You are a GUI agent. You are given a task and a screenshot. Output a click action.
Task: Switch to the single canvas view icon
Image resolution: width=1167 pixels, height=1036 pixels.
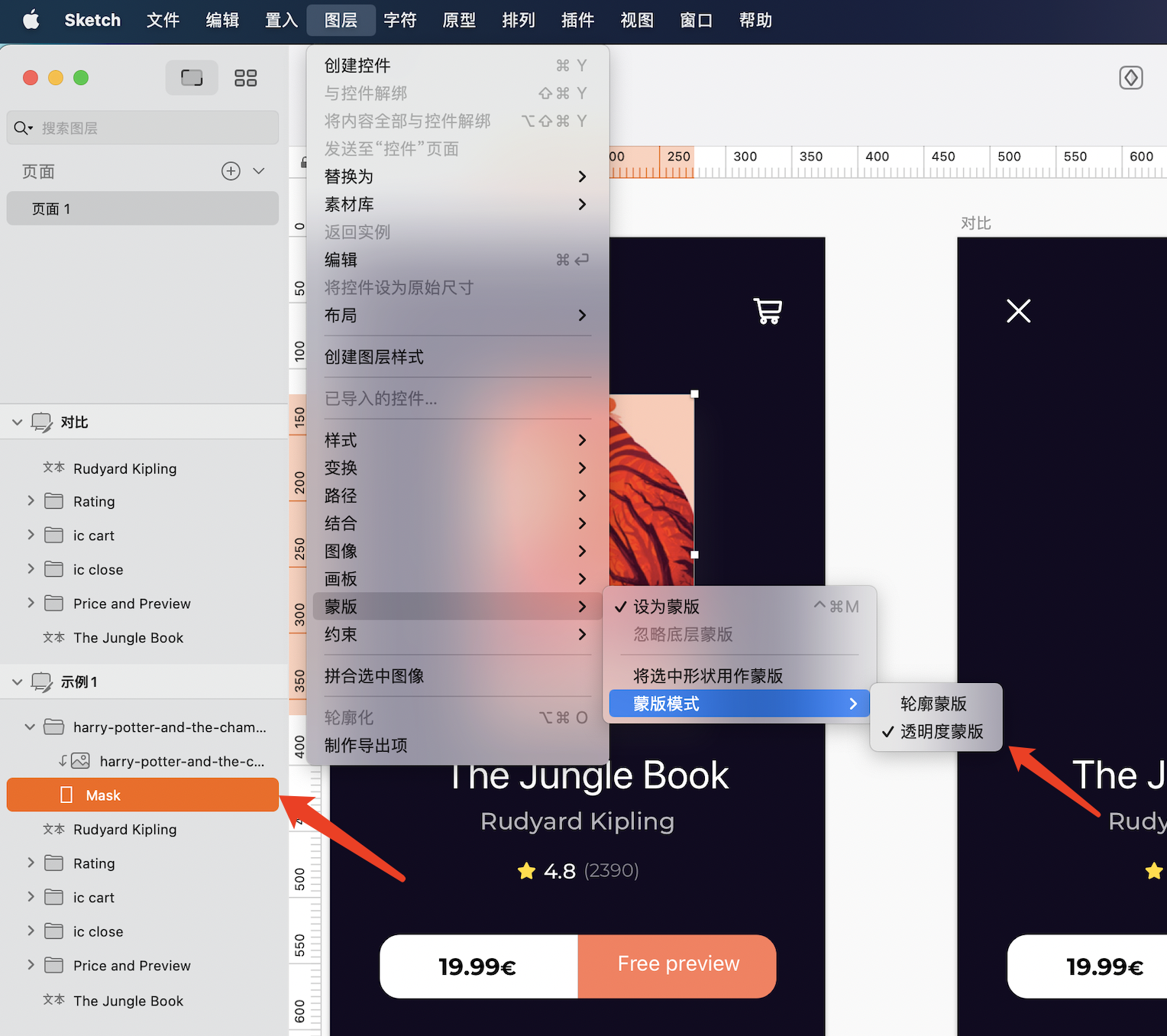[192, 78]
